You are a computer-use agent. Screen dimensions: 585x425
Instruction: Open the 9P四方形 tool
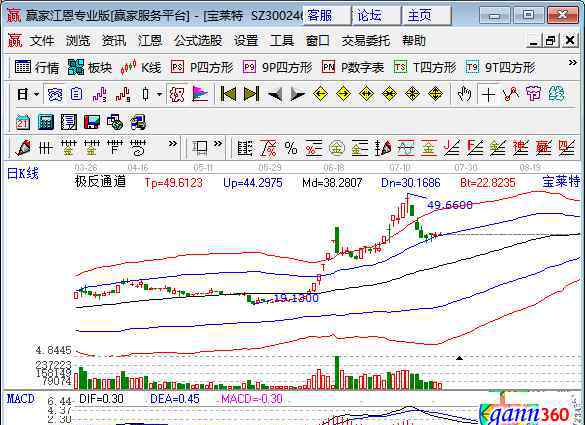click(277, 67)
